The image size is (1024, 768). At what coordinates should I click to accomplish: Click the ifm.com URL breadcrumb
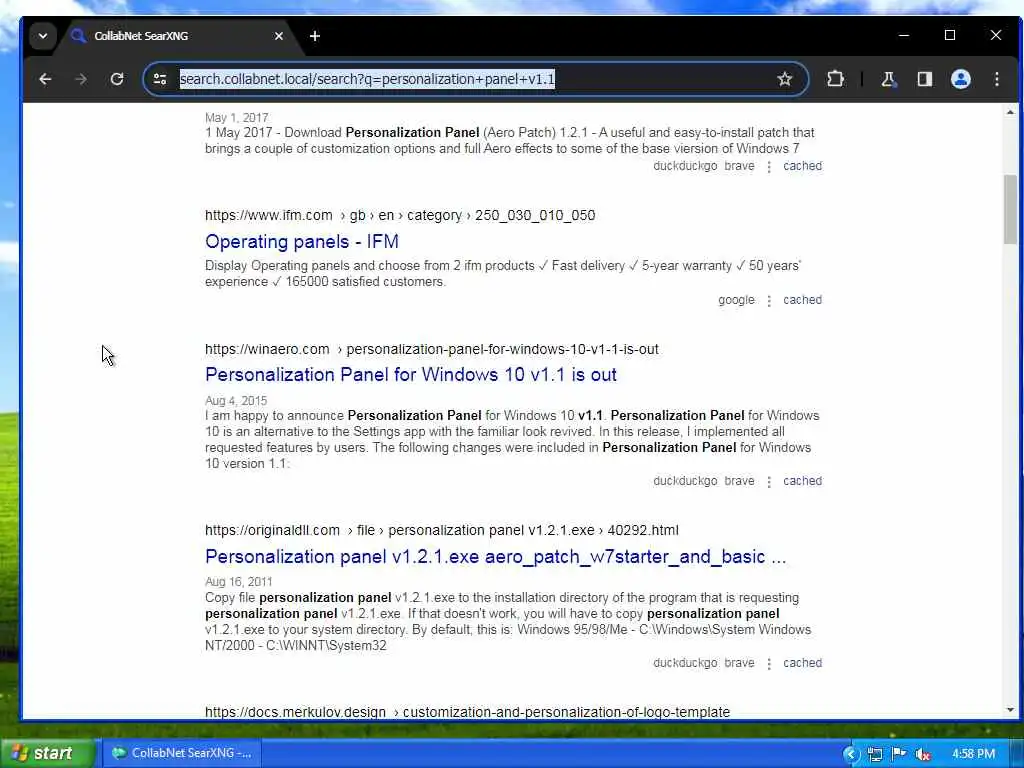point(400,216)
